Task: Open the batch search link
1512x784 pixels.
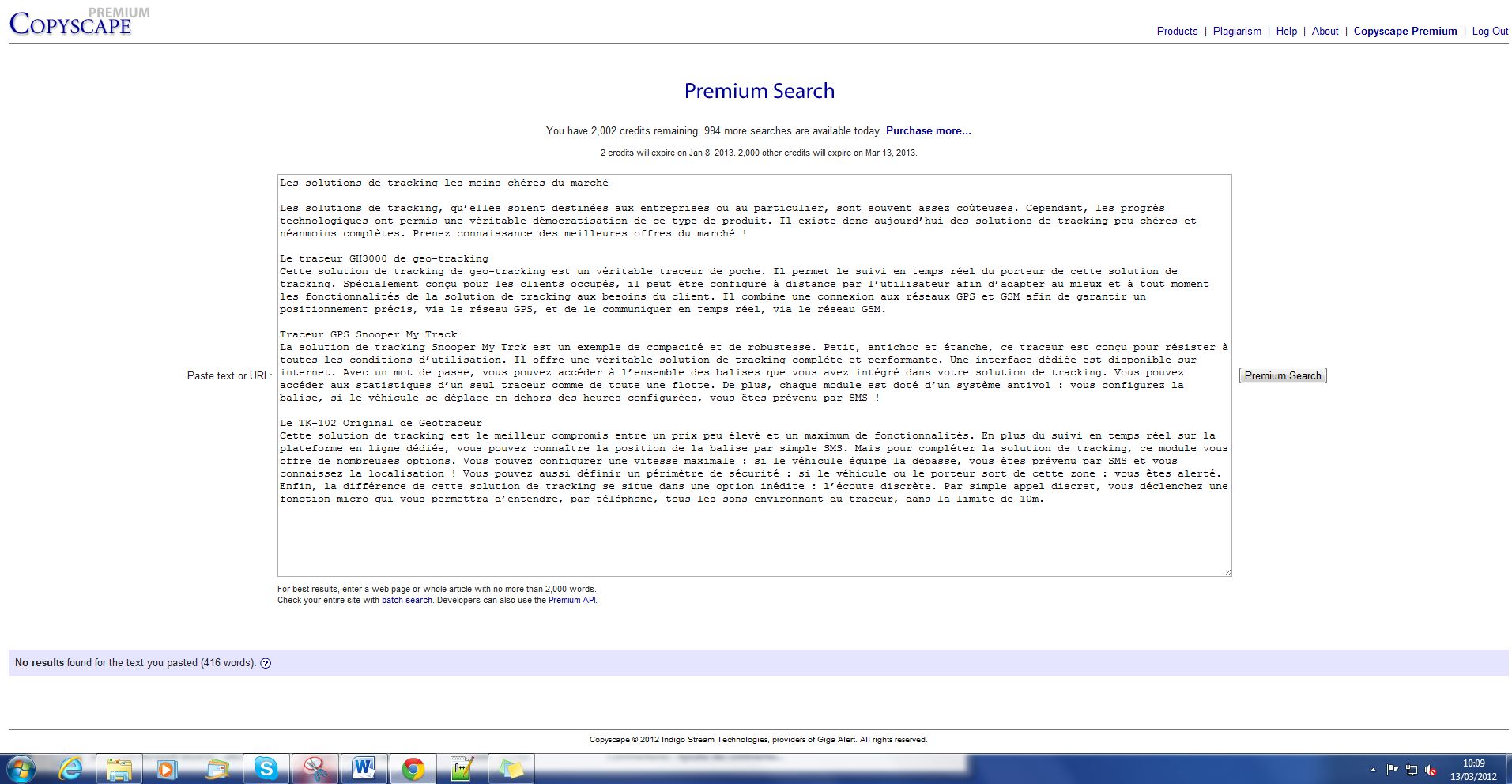Action: point(406,601)
